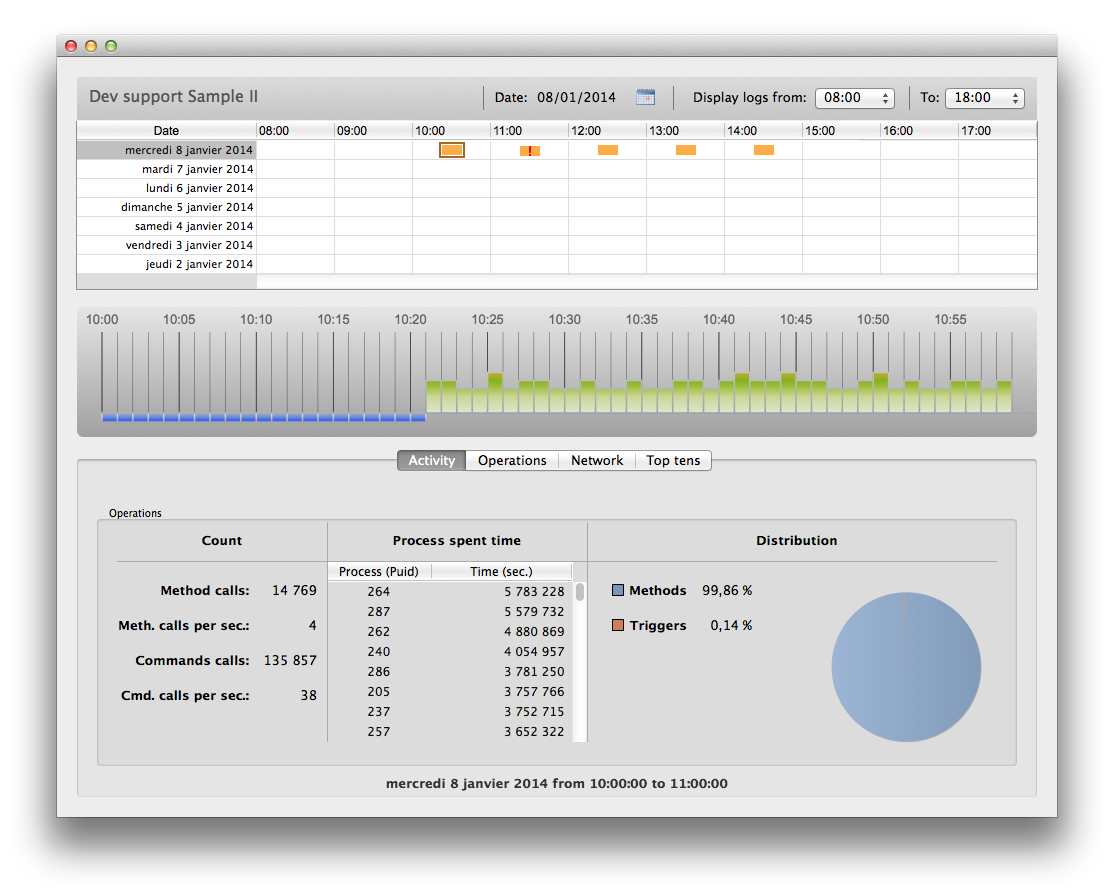Open the Network tab
Screen dimensions: 1114x896
pos(597,460)
